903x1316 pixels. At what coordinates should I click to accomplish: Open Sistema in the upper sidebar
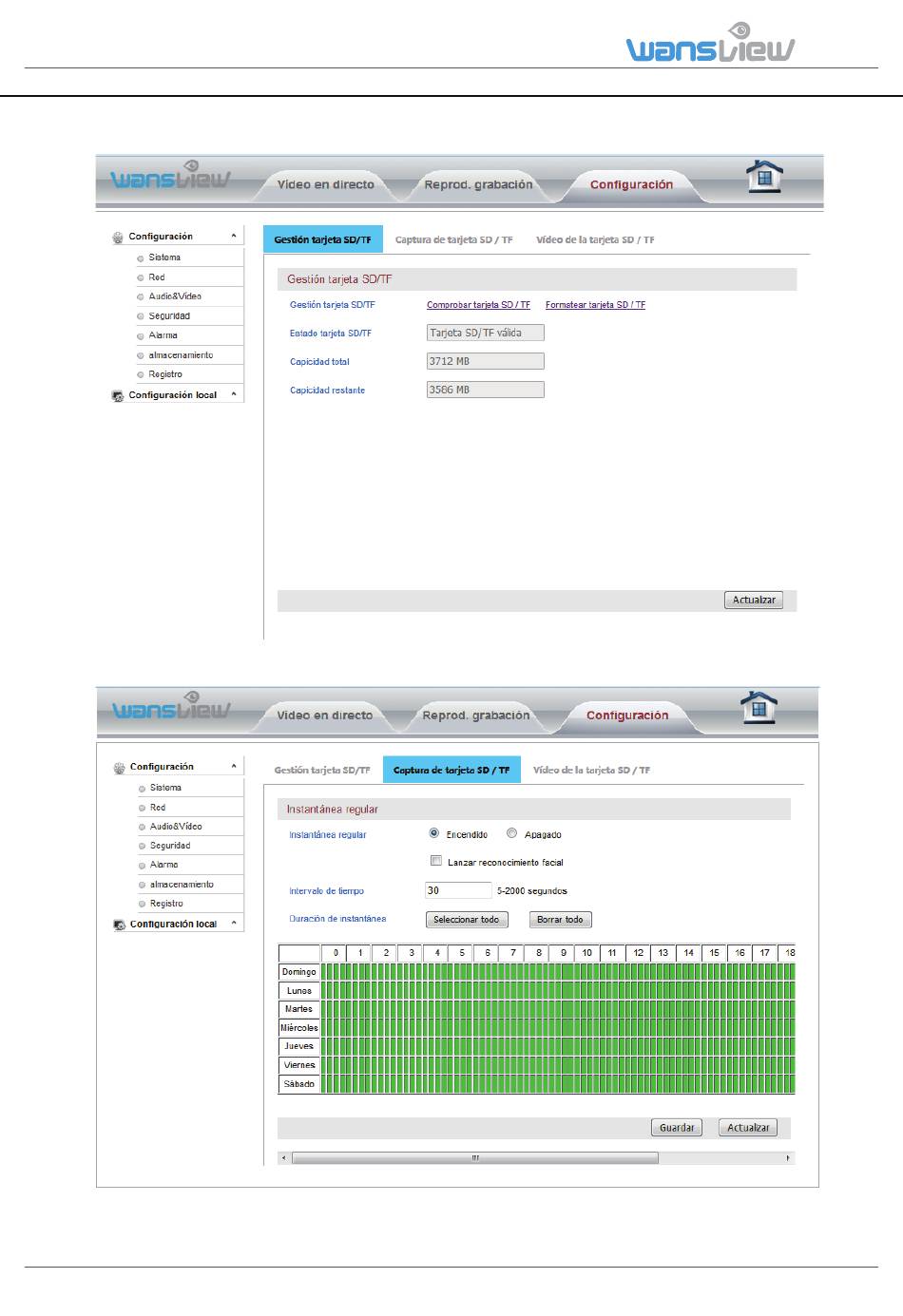tap(164, 257)
